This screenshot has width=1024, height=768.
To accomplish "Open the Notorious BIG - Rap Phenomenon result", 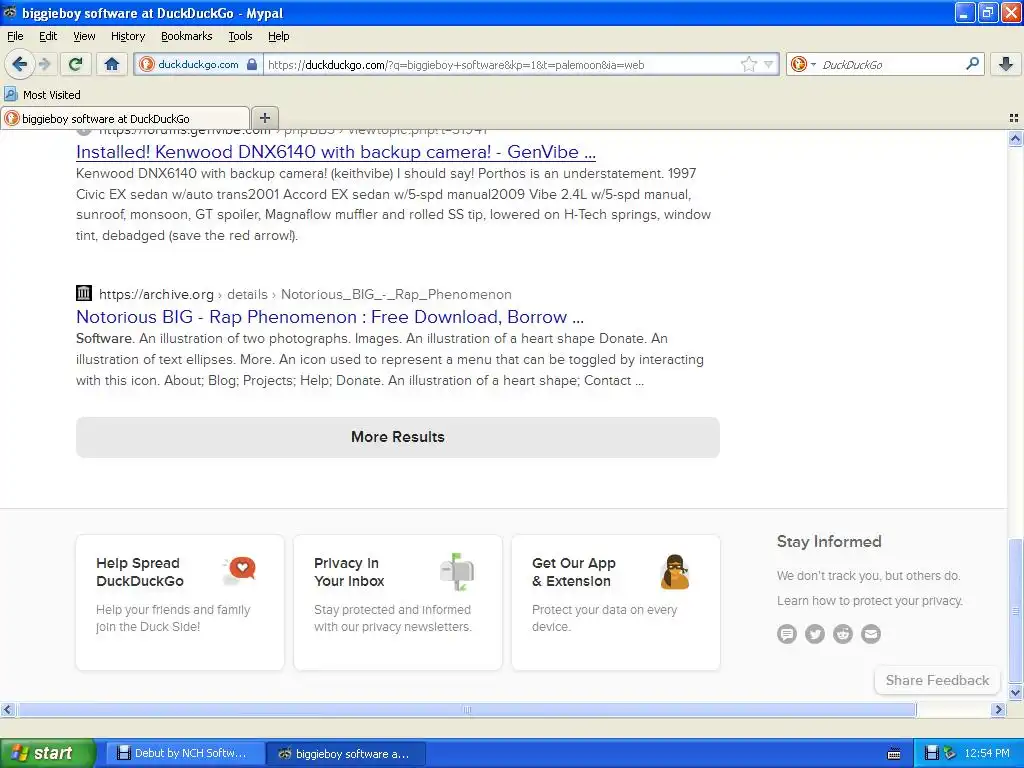I will coord(330,317).
